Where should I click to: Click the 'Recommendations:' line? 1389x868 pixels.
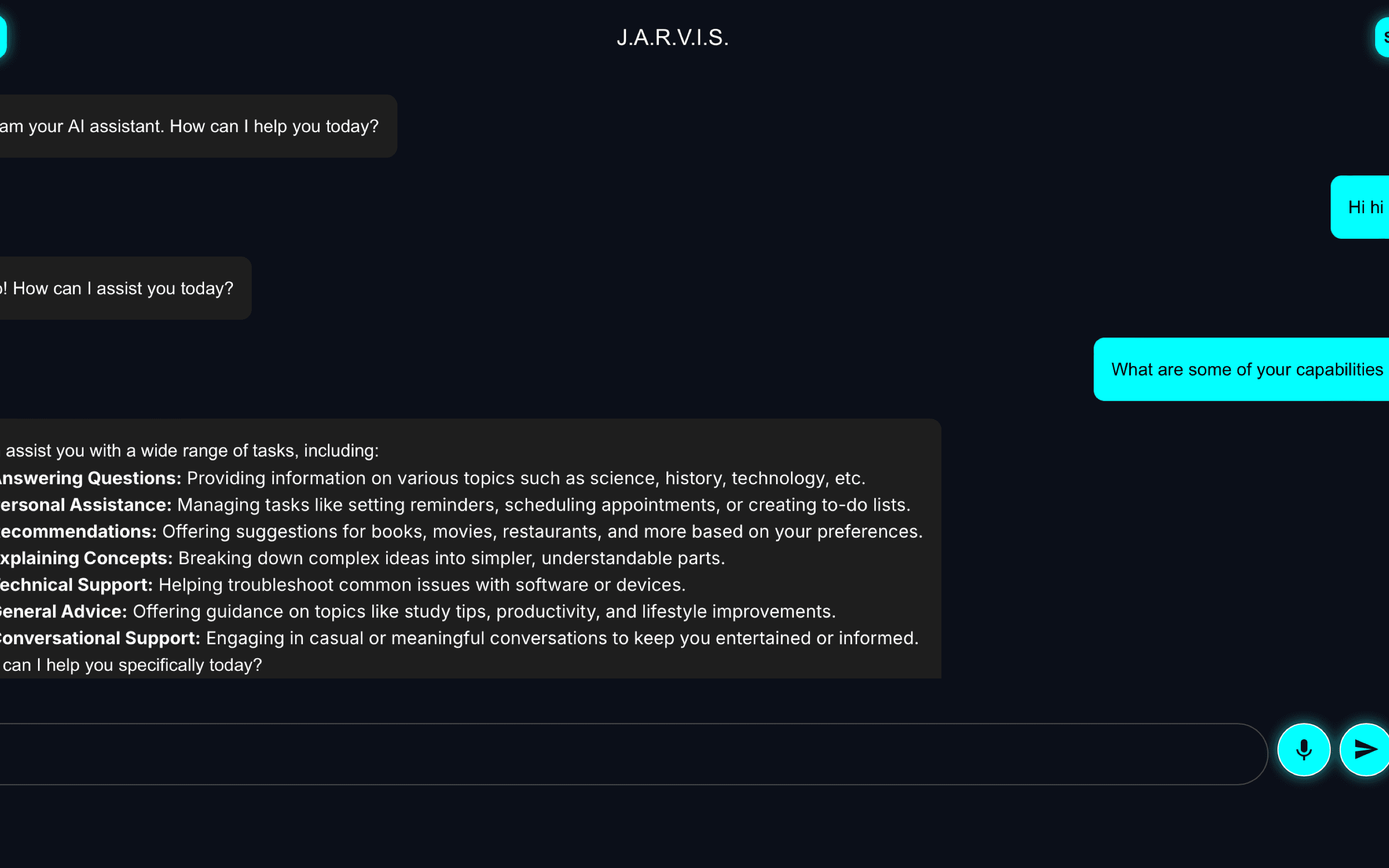click(461, 531)
